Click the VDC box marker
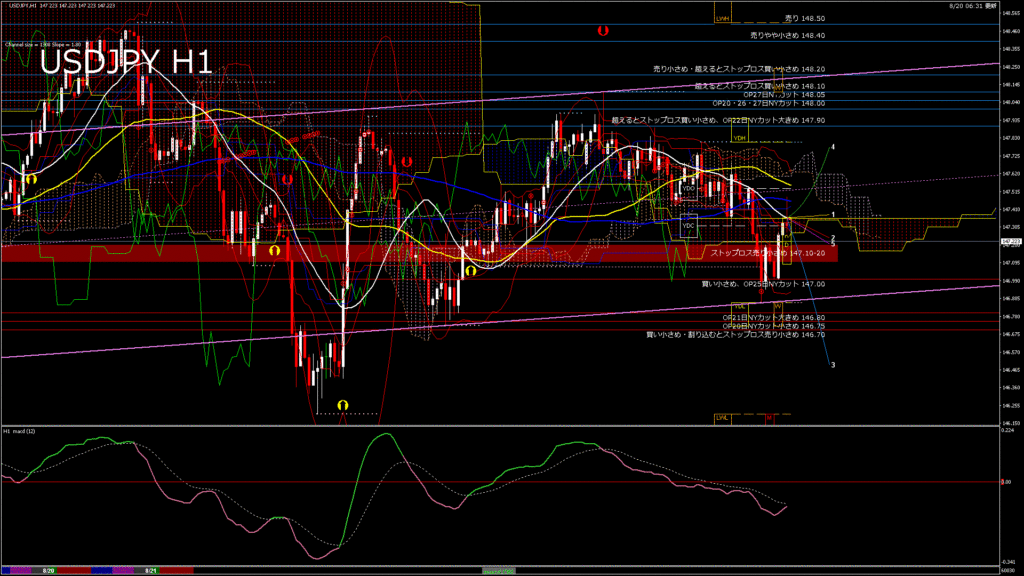The height and width of the screenshot is (576, 1024). pyautogui.click(x=687, y=226)
